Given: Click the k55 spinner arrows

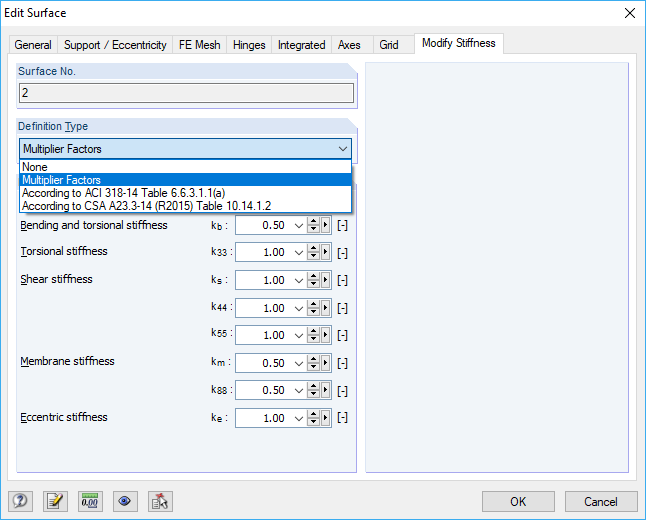Looking at the screenshot, I should (x=314, y=335).
